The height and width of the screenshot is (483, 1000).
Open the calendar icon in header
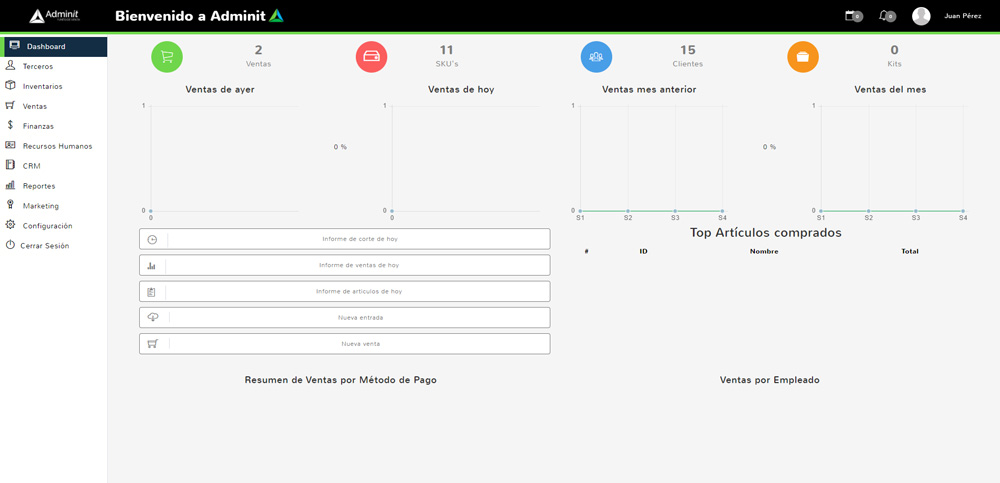point(852,16)
